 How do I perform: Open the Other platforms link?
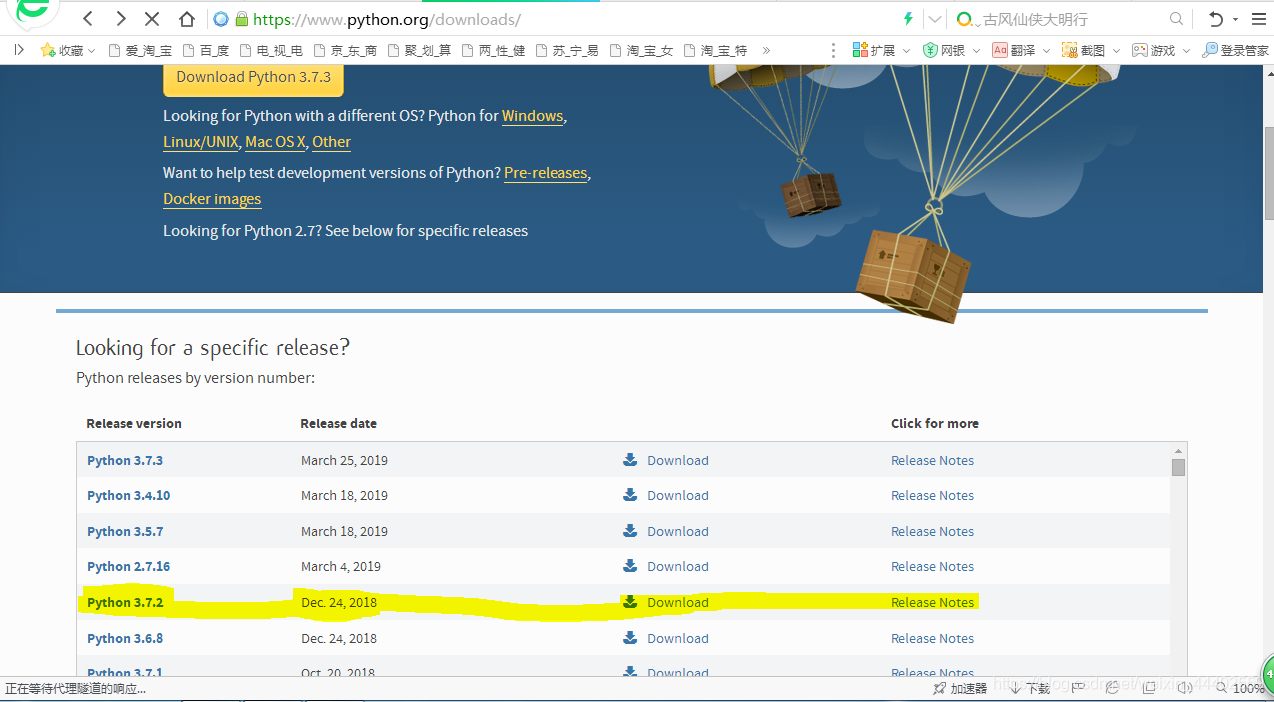331,142
